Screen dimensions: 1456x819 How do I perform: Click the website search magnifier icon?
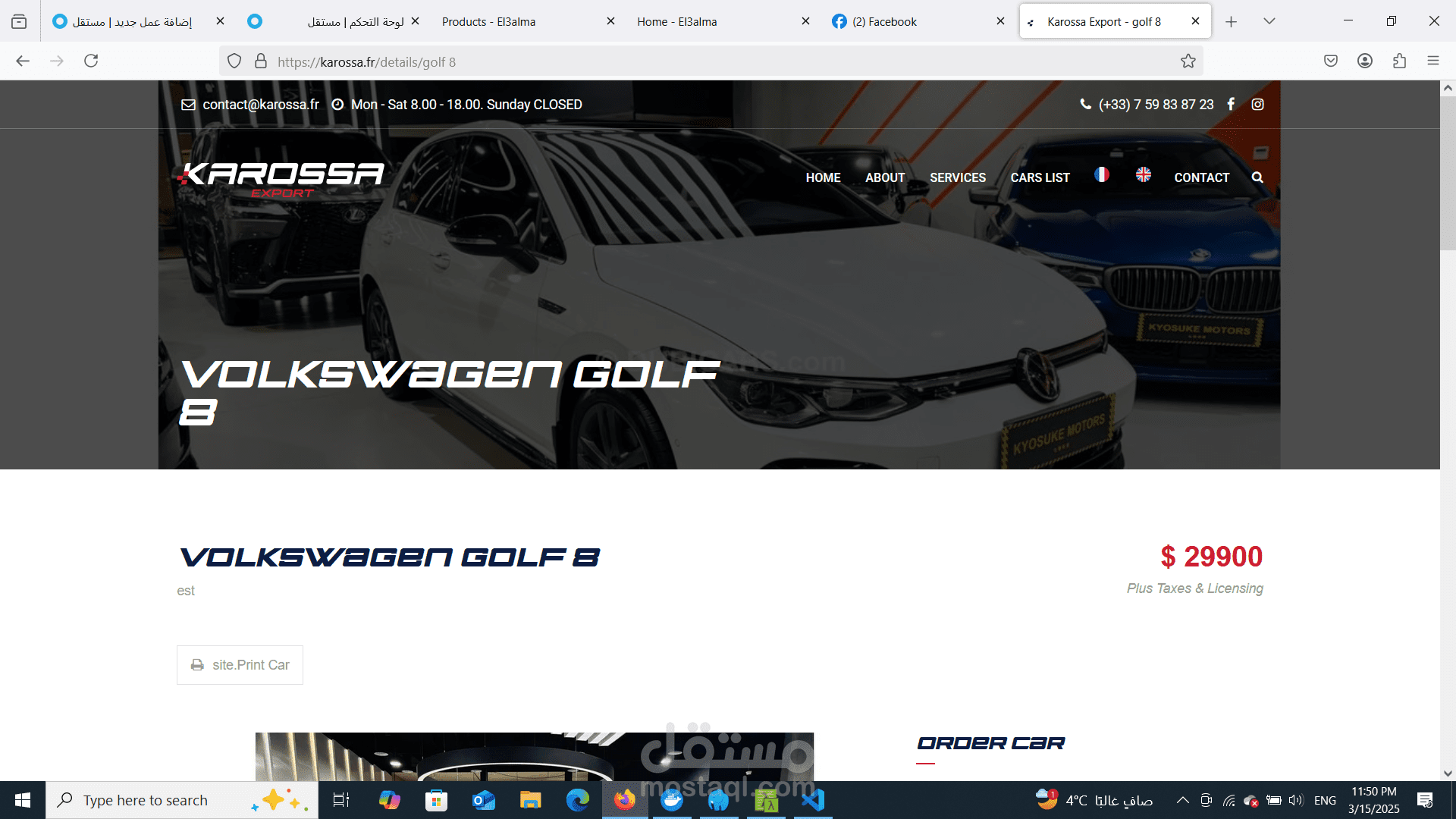pyautogui.click(x=1257, y=177)
